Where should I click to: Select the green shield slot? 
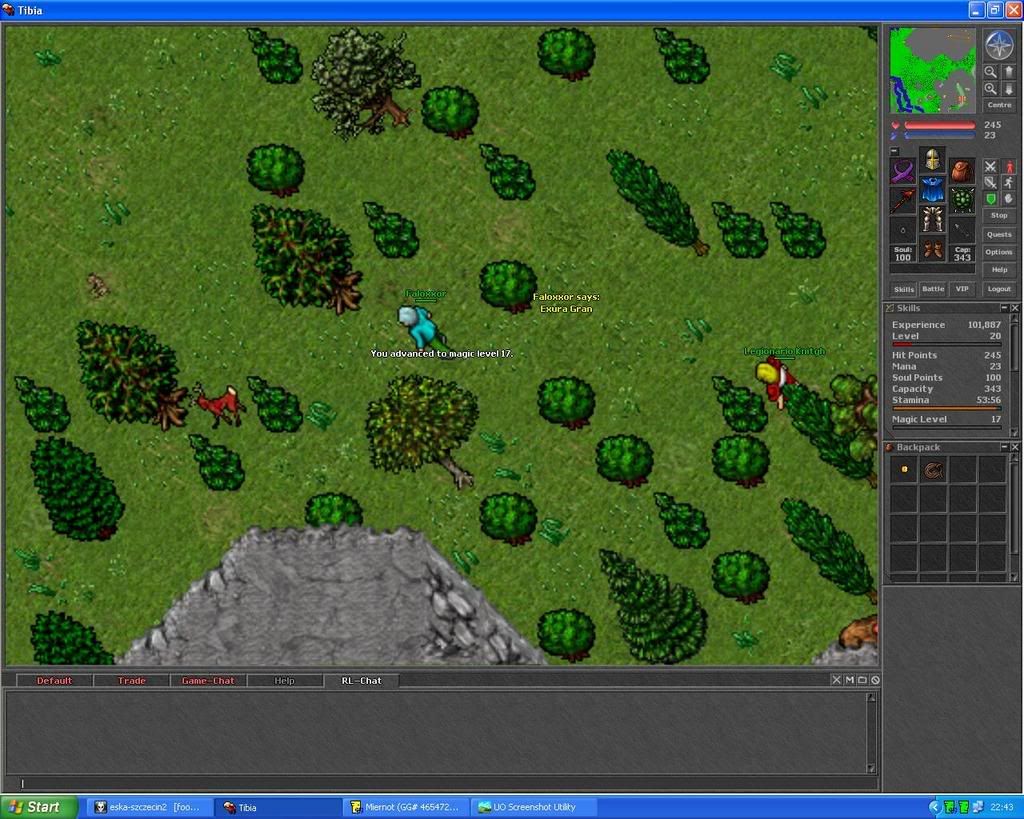pos(963,200)
